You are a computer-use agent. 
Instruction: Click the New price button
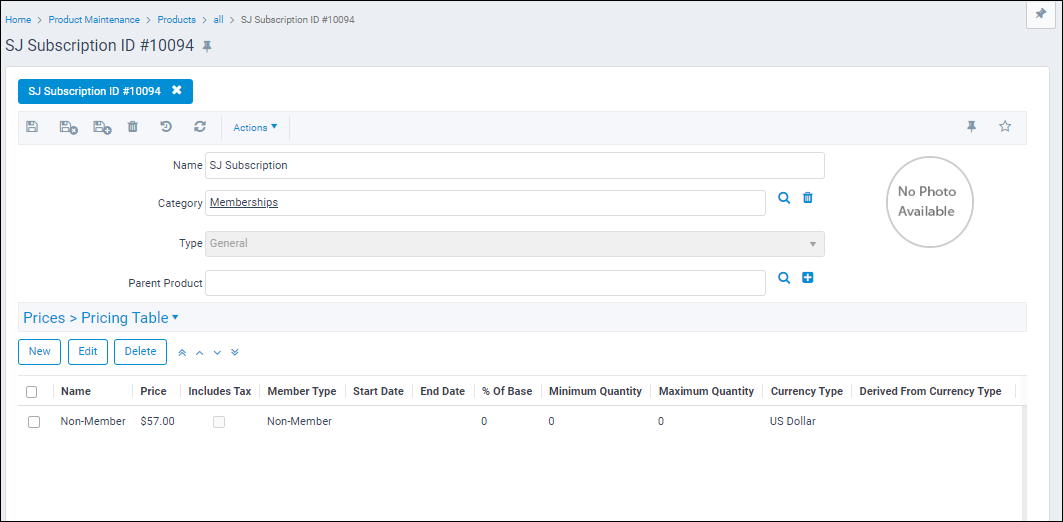40,352
